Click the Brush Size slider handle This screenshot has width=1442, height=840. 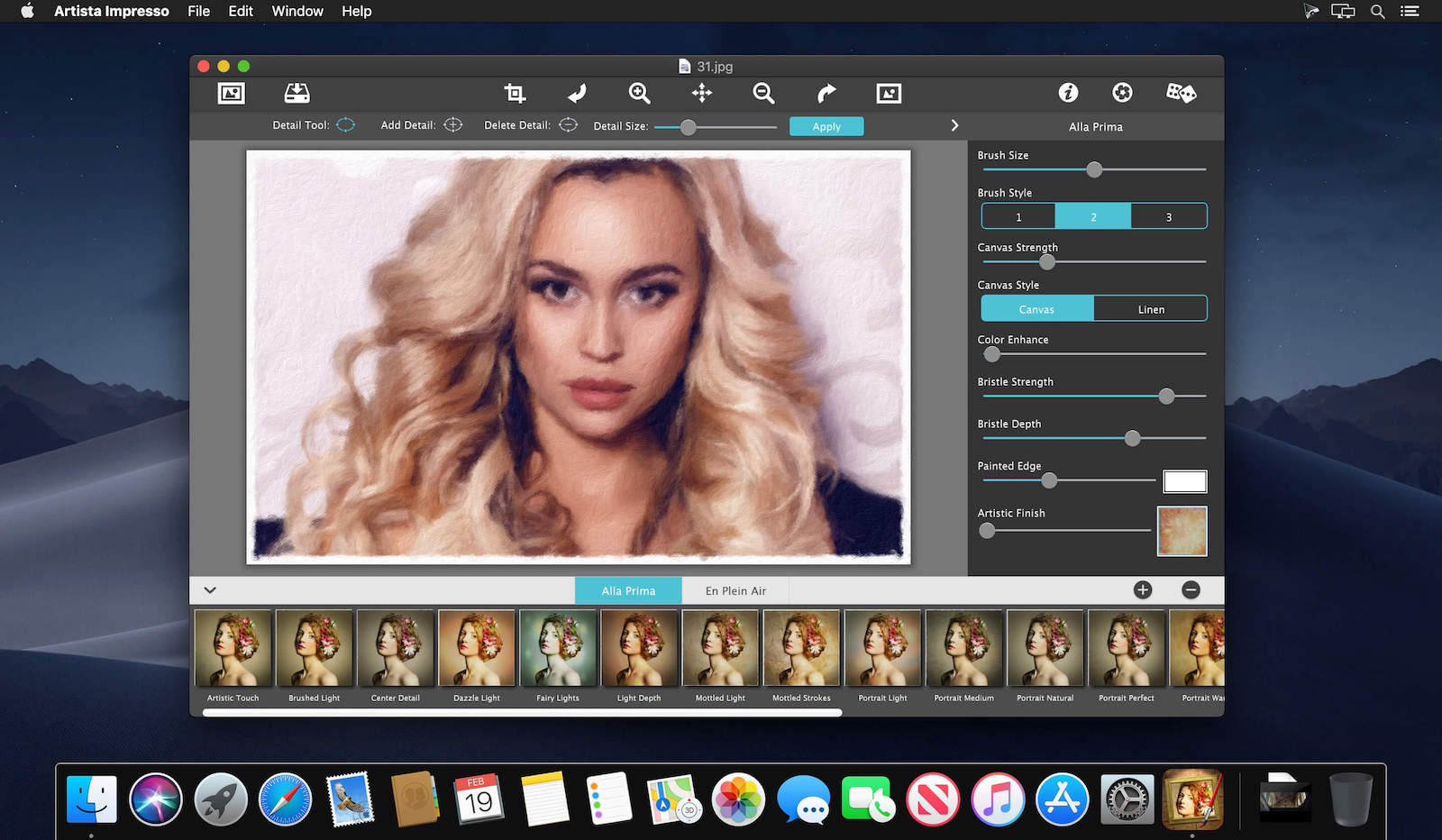(x=1094, y=169)
